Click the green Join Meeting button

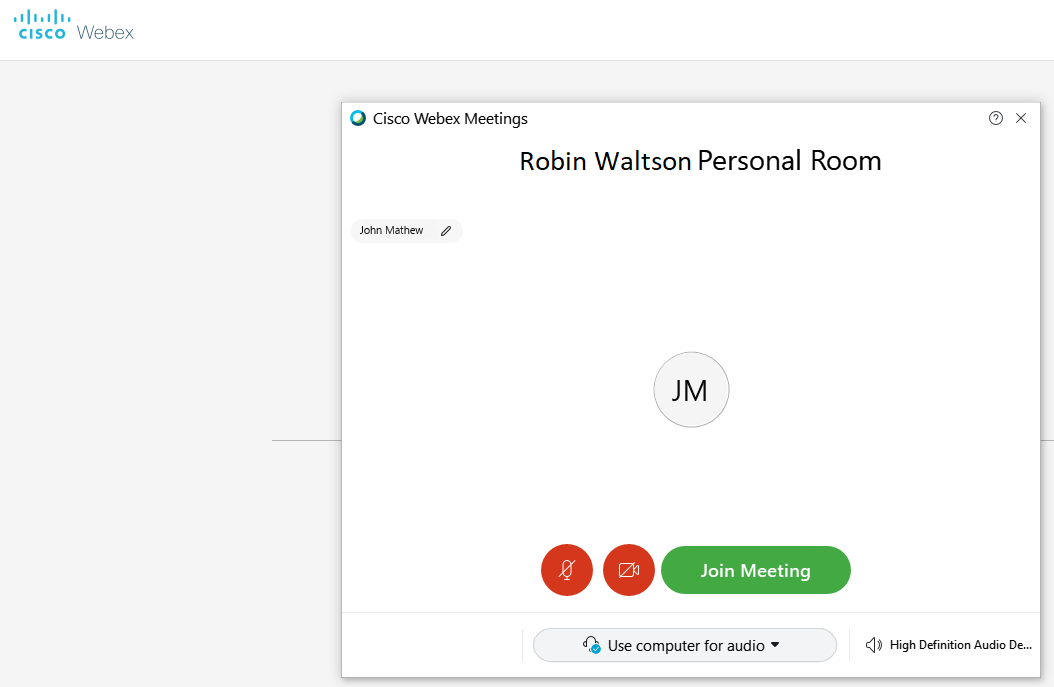click(x=756, y=570)
